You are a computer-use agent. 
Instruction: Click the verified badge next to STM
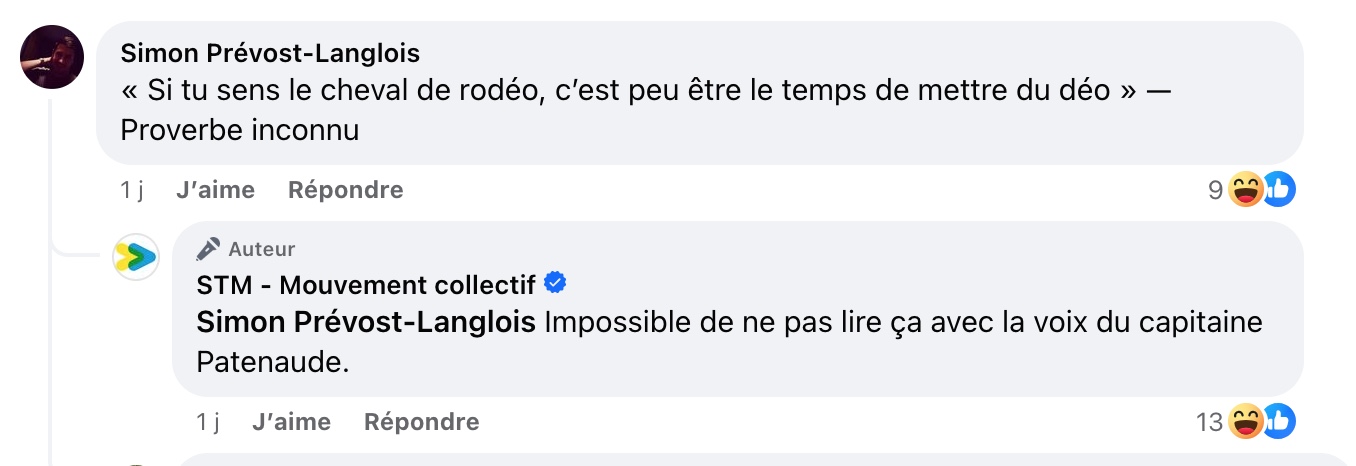(555, 284)
